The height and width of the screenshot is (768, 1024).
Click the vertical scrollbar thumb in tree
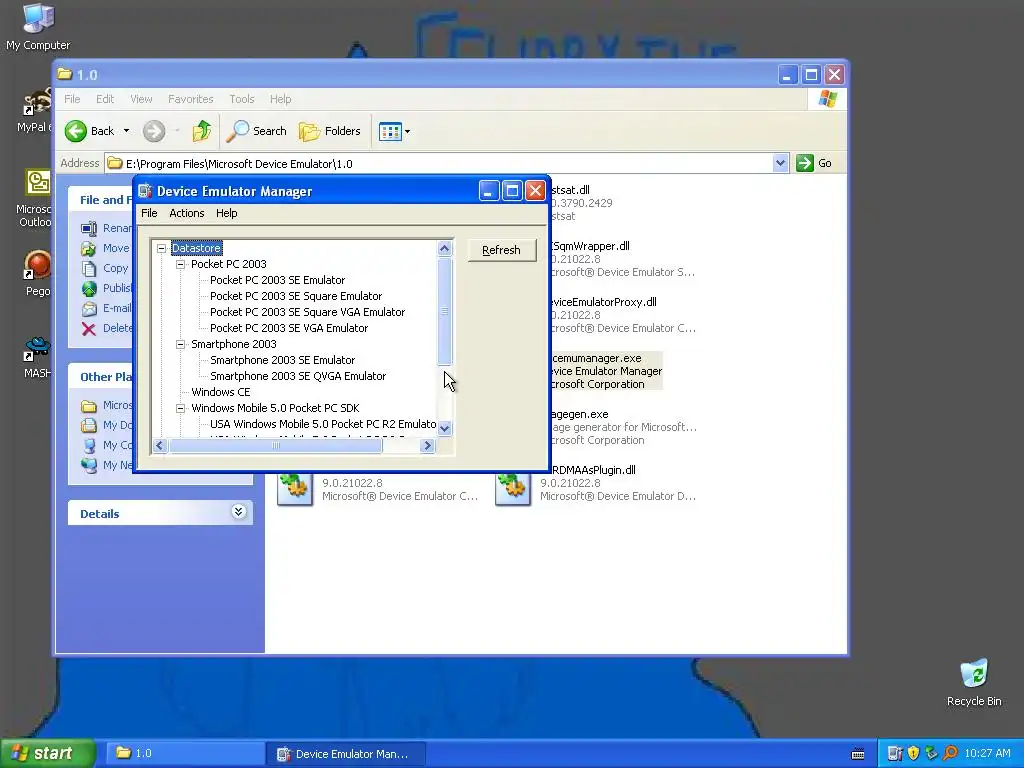click(445, 311)
